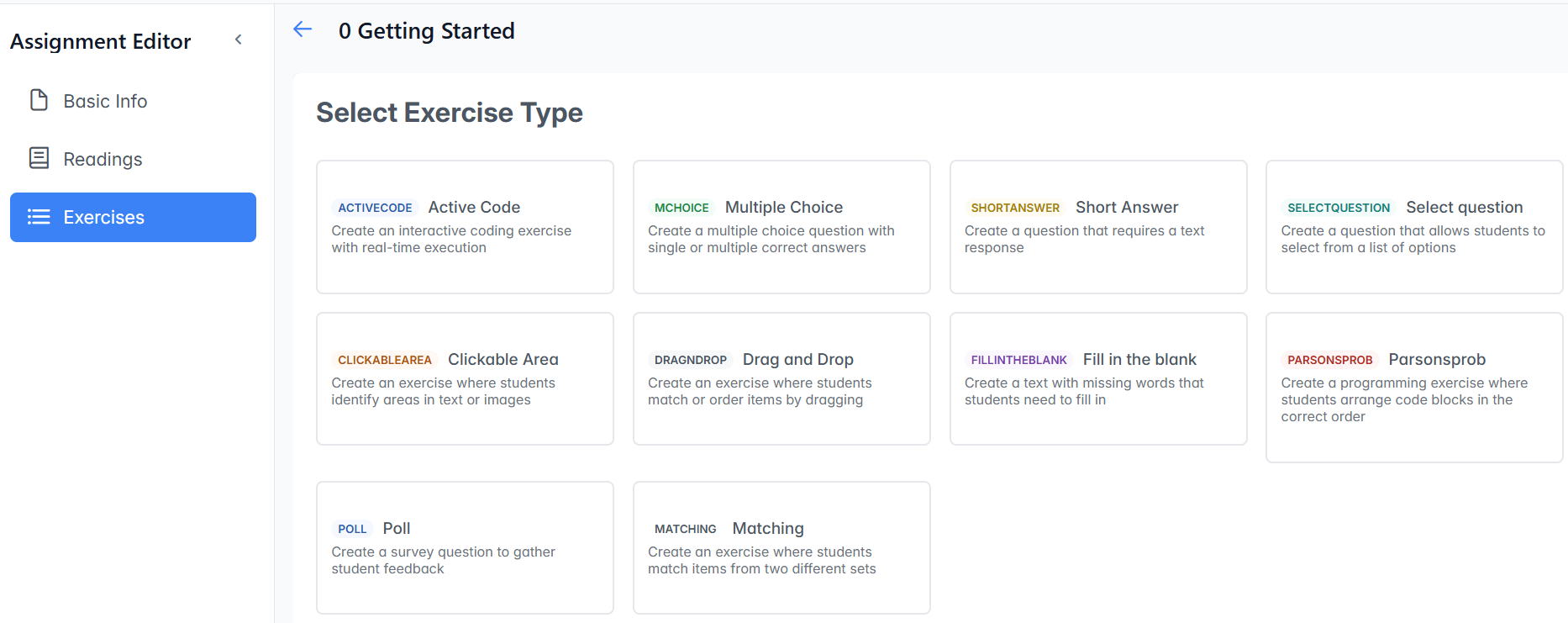Viewport: 1568px width, 623px height.
Task: Select the Parsonsprob exercise type
Action: pyautogui.click(x=1413, y=388)
